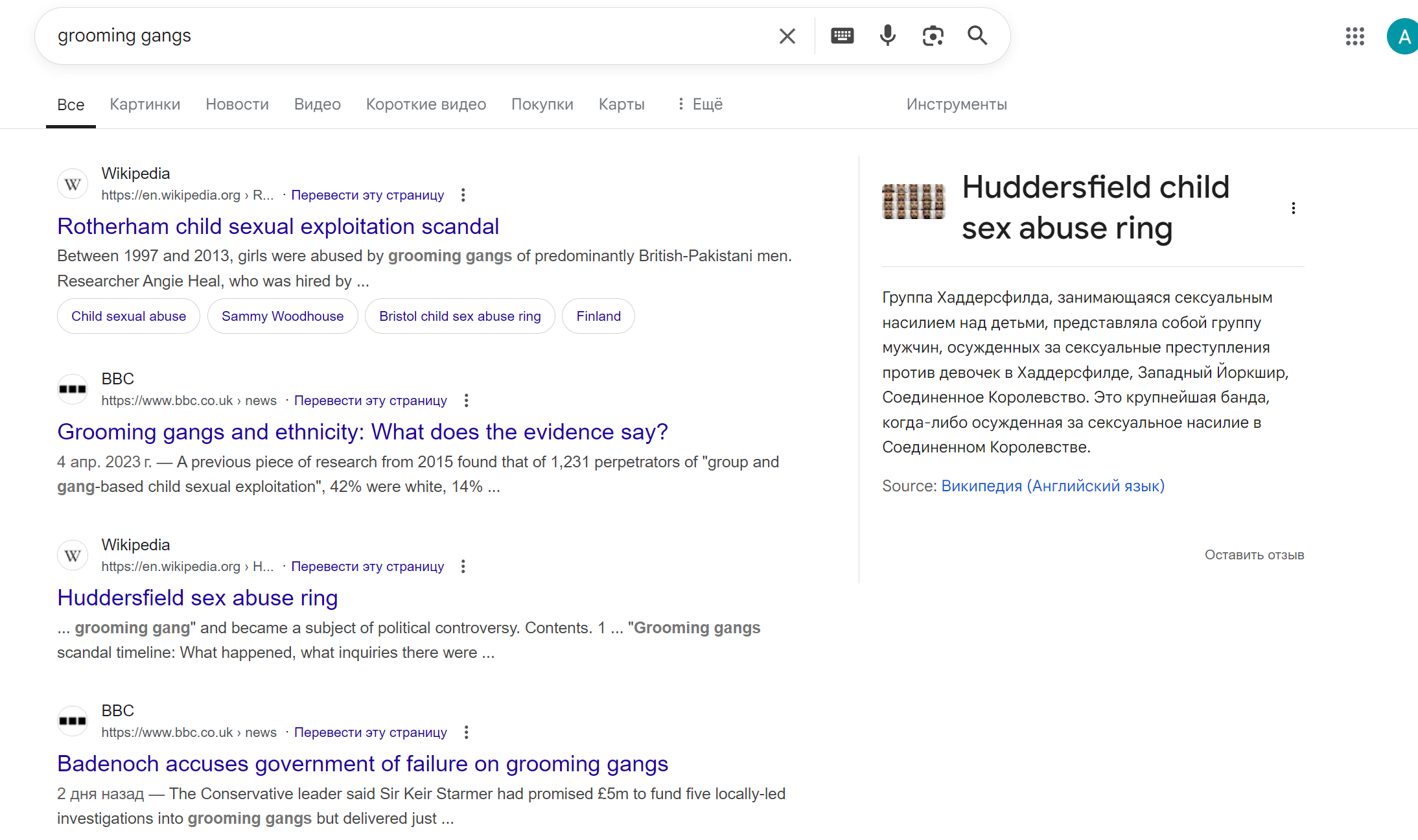Open the on-screen keyboard input tool
This screenshot has height=840, width=1418.
tap(842, 36)
